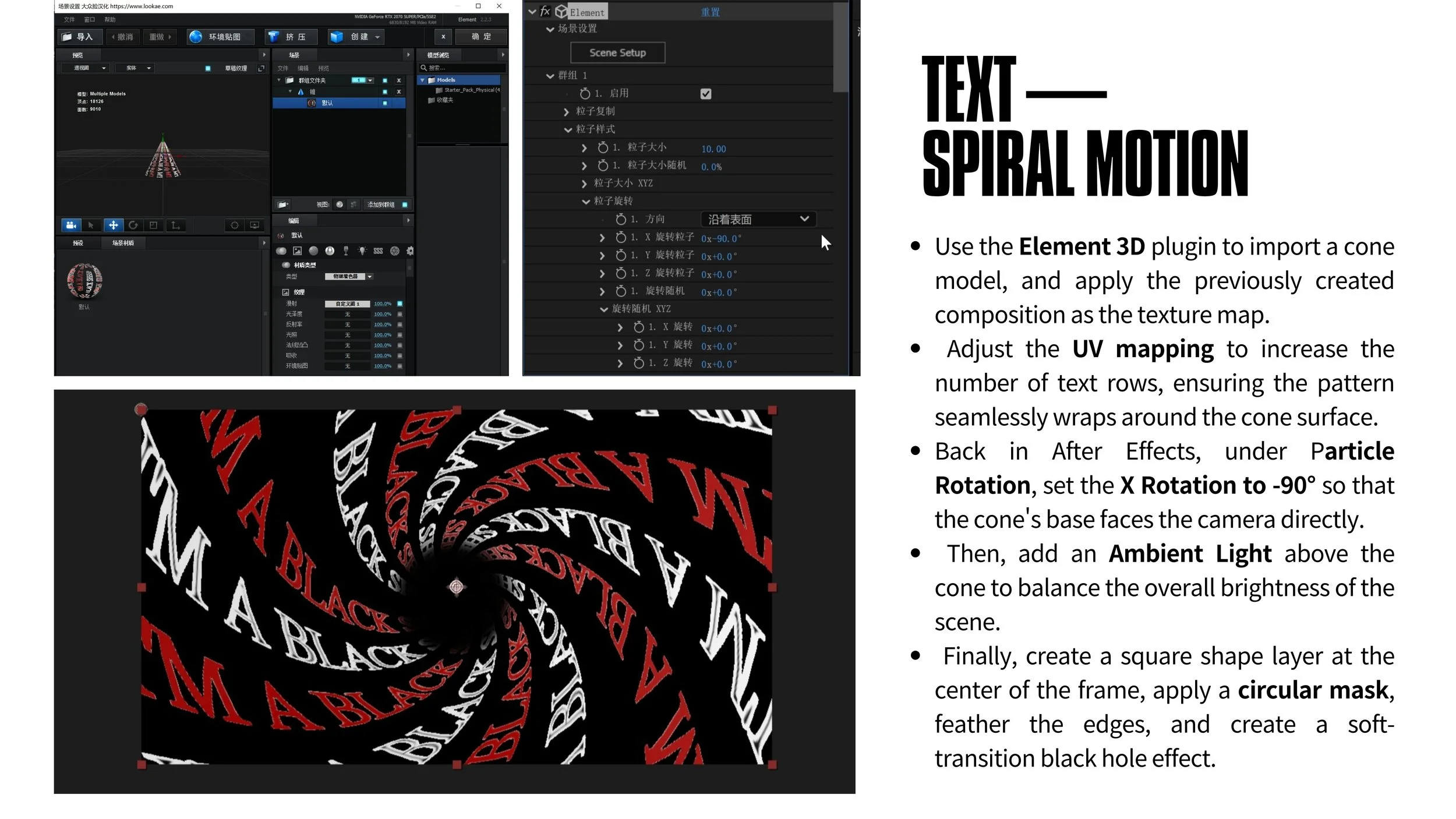Switch to the 场景材质 scene materials tab

point(123,243)
